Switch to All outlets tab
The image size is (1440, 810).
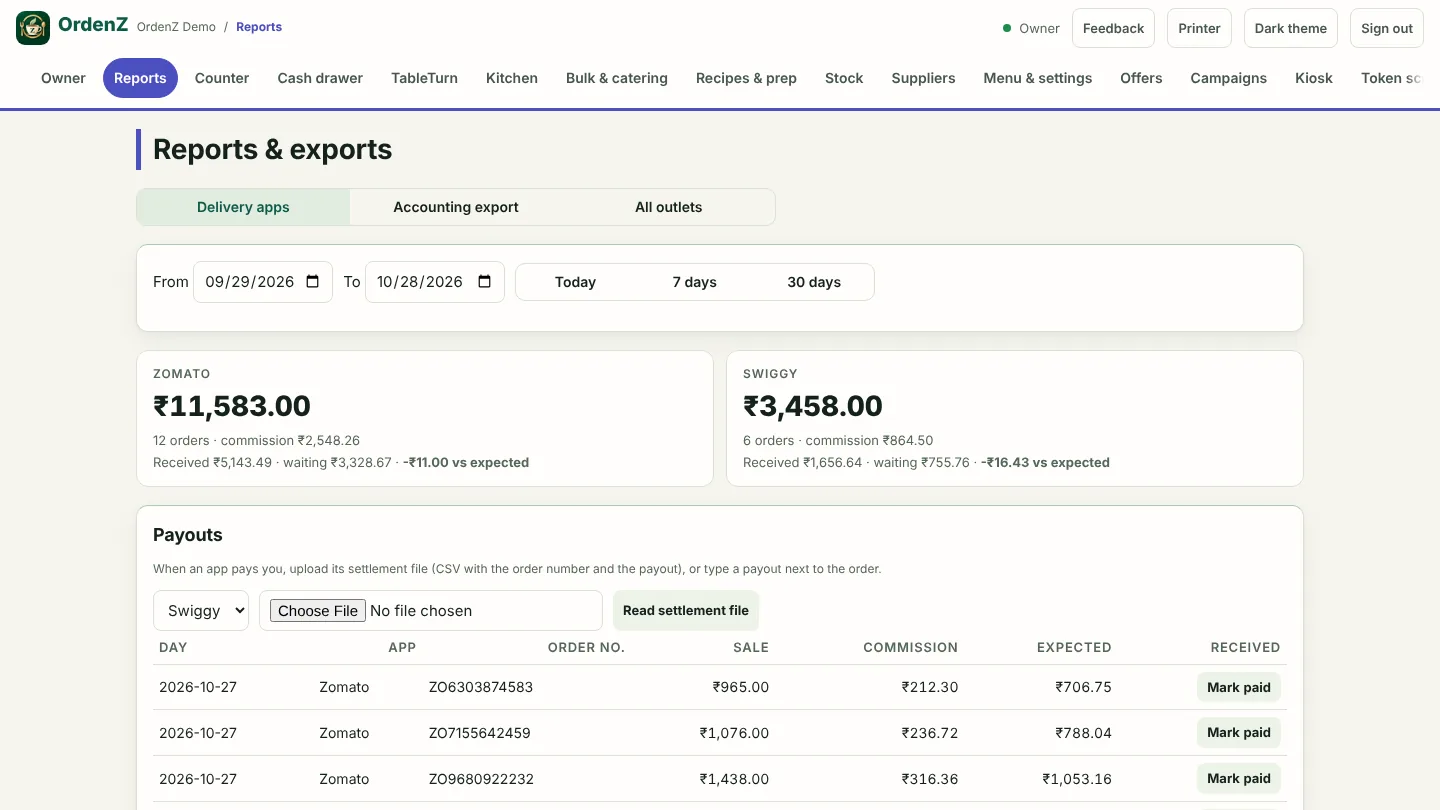[x=669, y=207]
